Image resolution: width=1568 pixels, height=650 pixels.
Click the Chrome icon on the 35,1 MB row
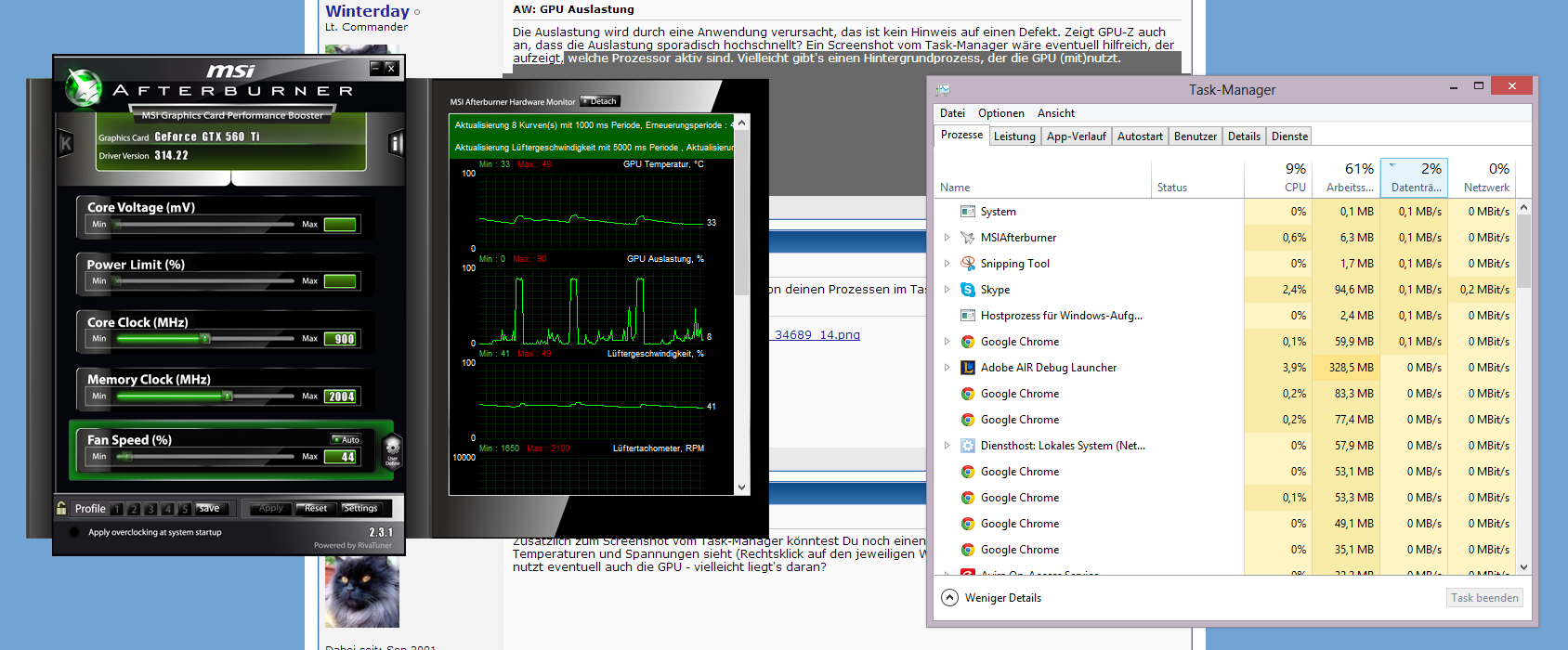968,550
